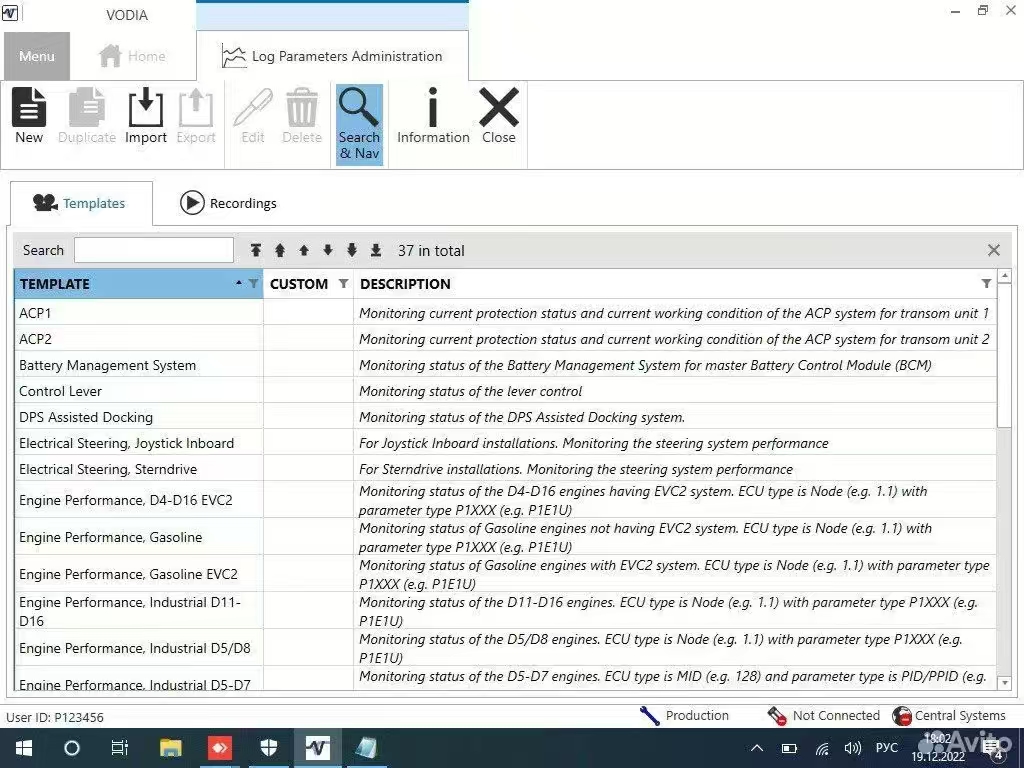This screenshot has height=768, width=1024.
Task: Open the TEMPLATE column filter
Action: (x=253, y=283)
